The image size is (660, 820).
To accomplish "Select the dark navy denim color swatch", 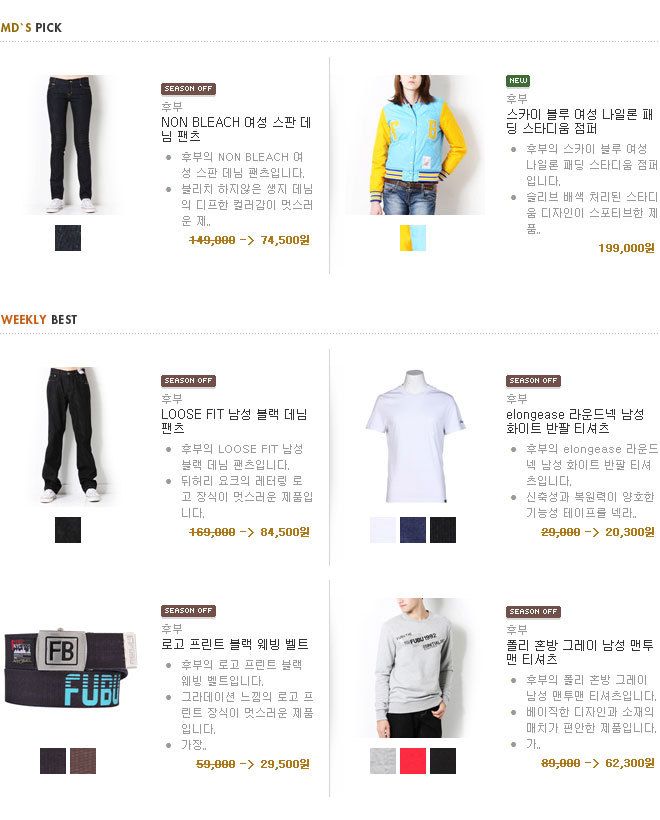I will click(68, 238).
